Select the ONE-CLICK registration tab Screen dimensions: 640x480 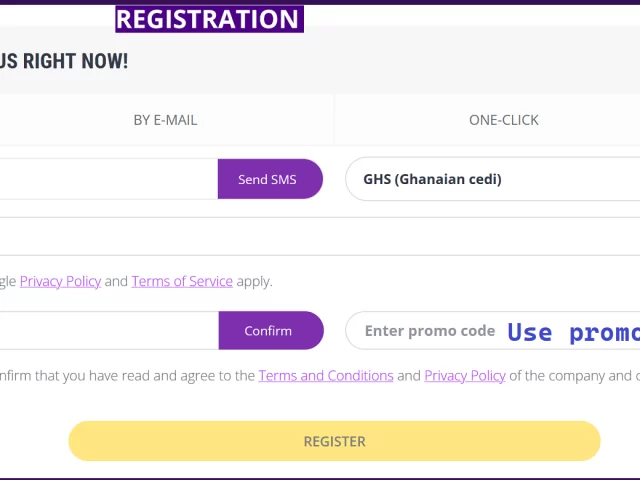click(x=504, y=120)
